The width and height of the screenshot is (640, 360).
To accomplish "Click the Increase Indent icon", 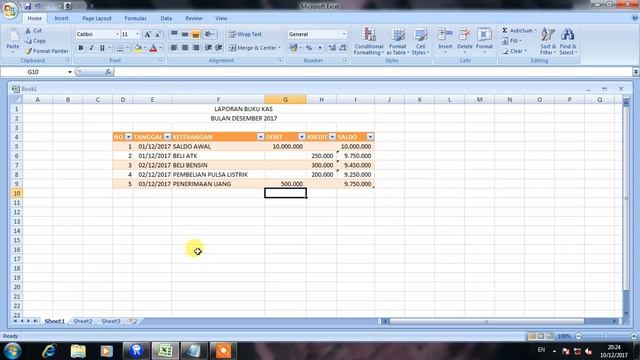I will click(x=219, y=48).
